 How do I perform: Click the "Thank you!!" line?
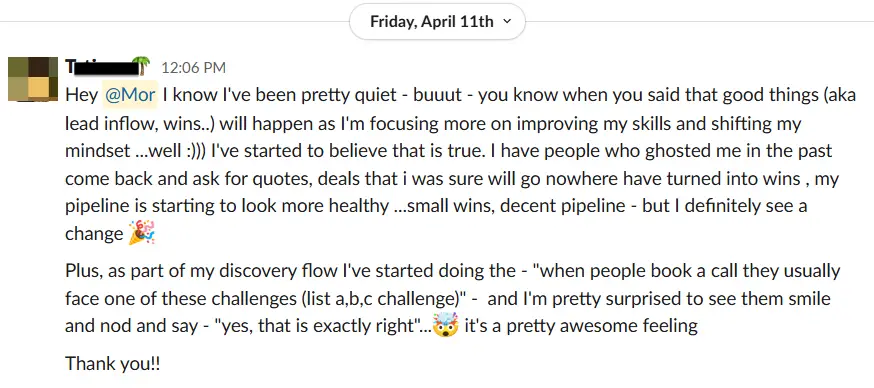[x=113, y=364]
